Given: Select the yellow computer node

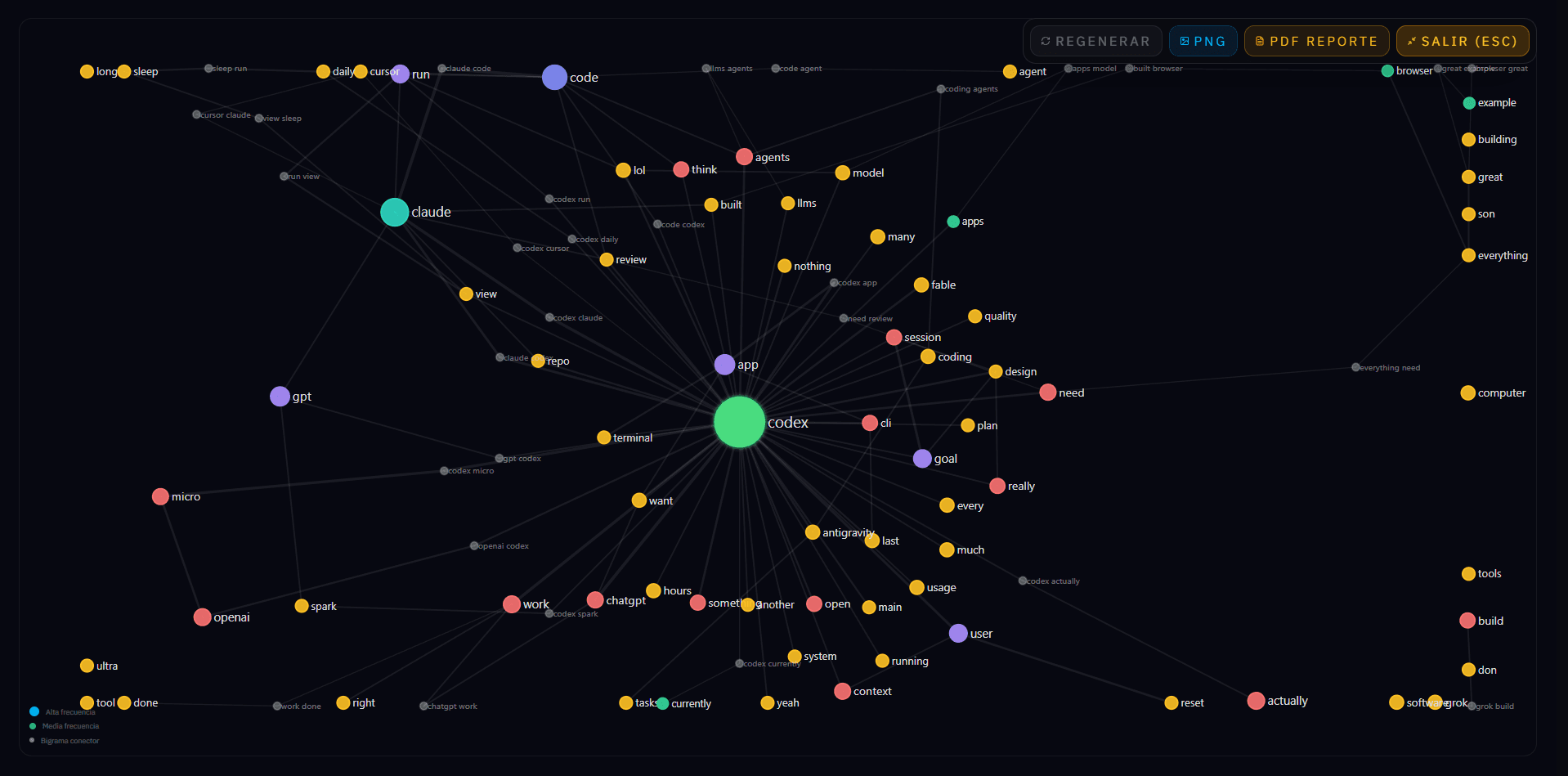Looking at the screenshot, I should click(1468, 392).
